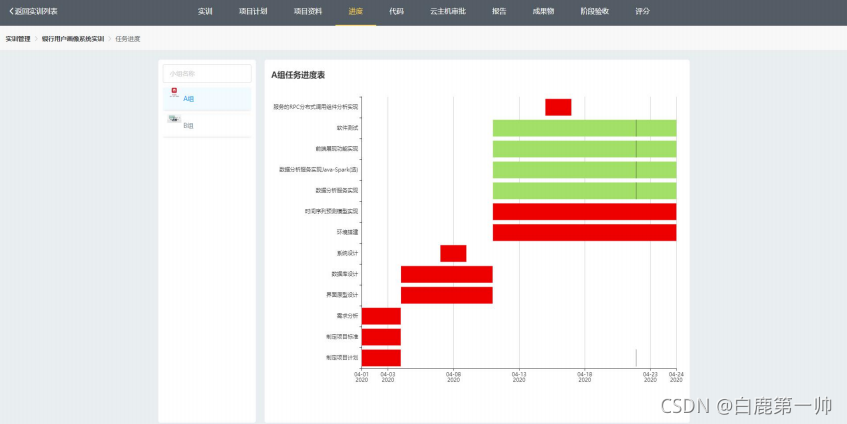The width and height of the screenshot is (847, 424).
Task: Click the A组 group avatar icon
Action: pyautogui.click(x=174, y=92)
